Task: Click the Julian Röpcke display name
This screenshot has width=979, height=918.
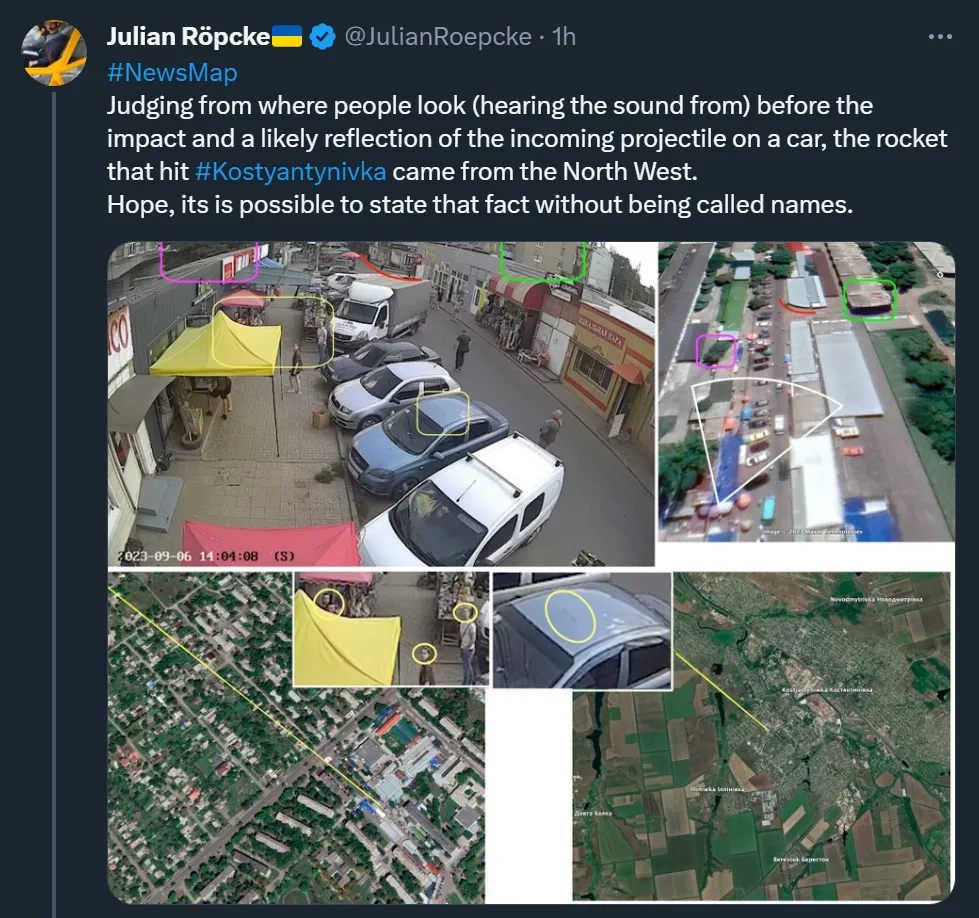Action: coord(188,38)
